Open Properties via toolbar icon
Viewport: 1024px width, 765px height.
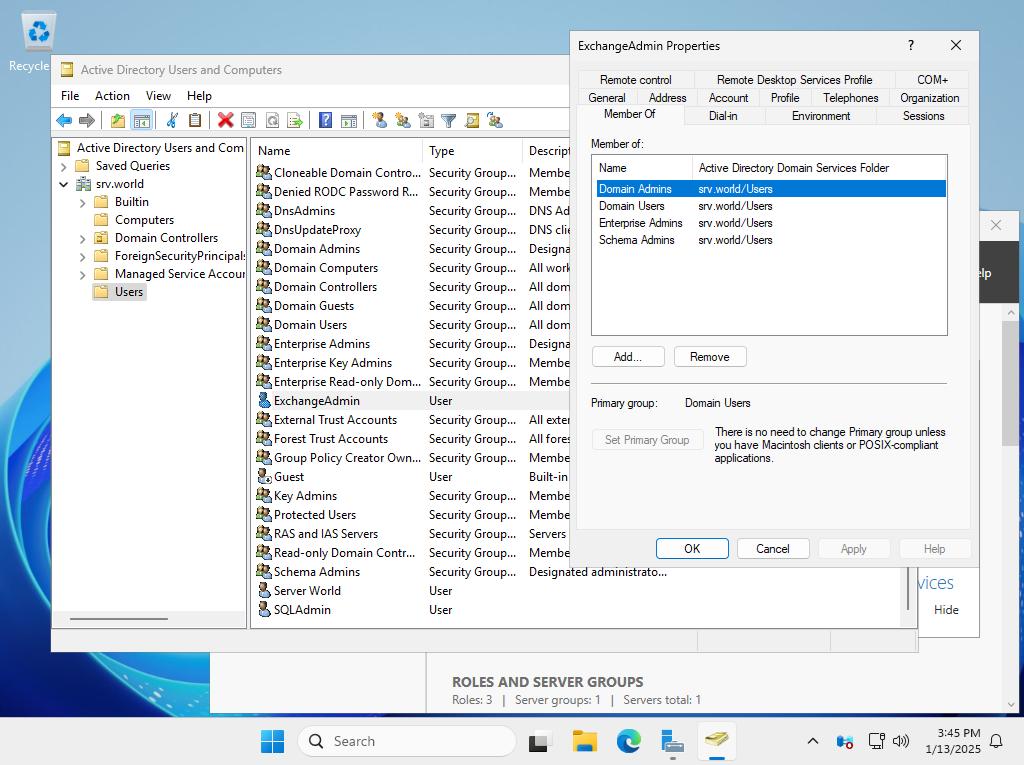pyautogui.click(x=248, y=120)
